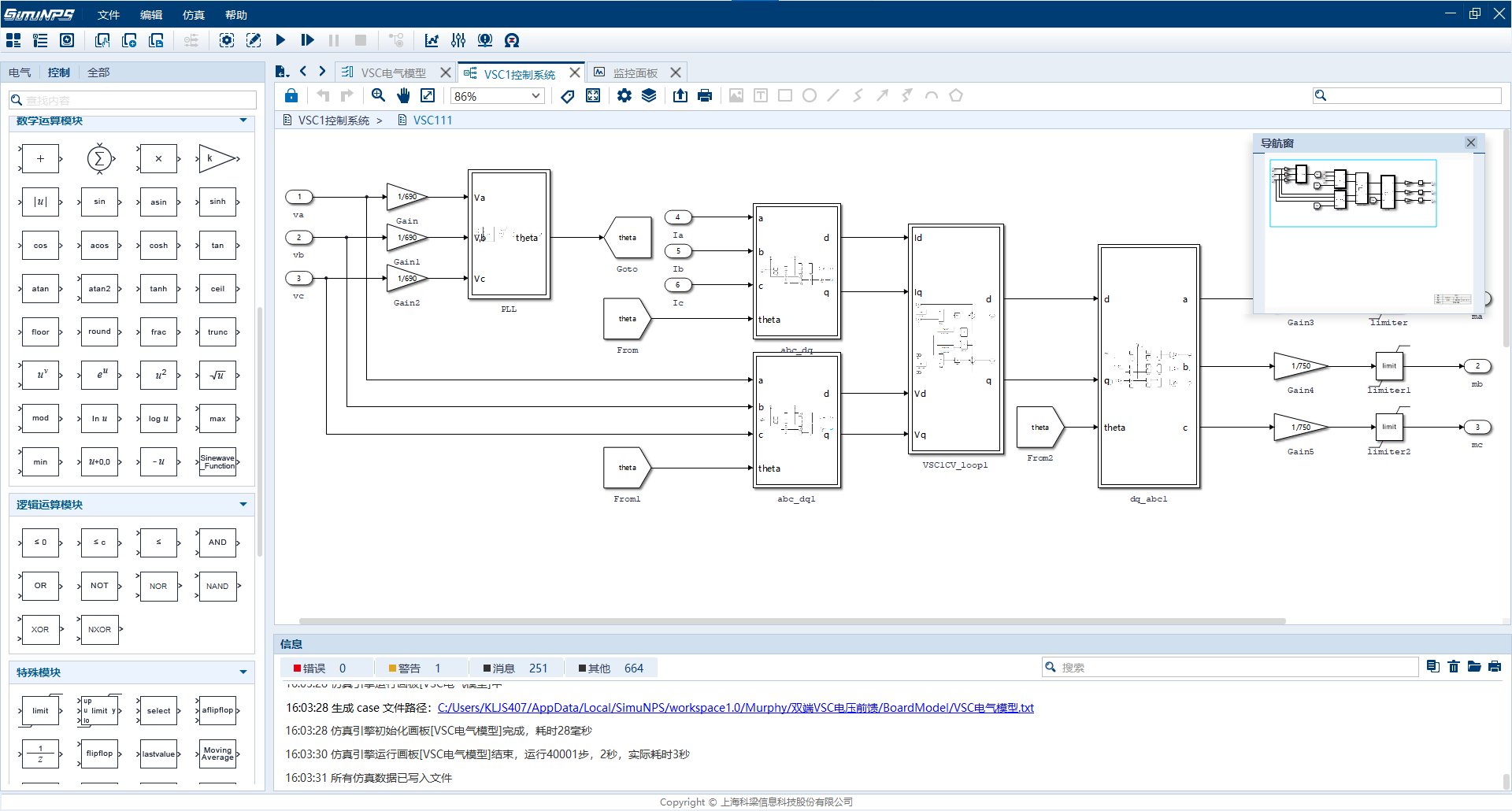Open the 帮助 menu
1512x811 pixels.
point(236,15)
